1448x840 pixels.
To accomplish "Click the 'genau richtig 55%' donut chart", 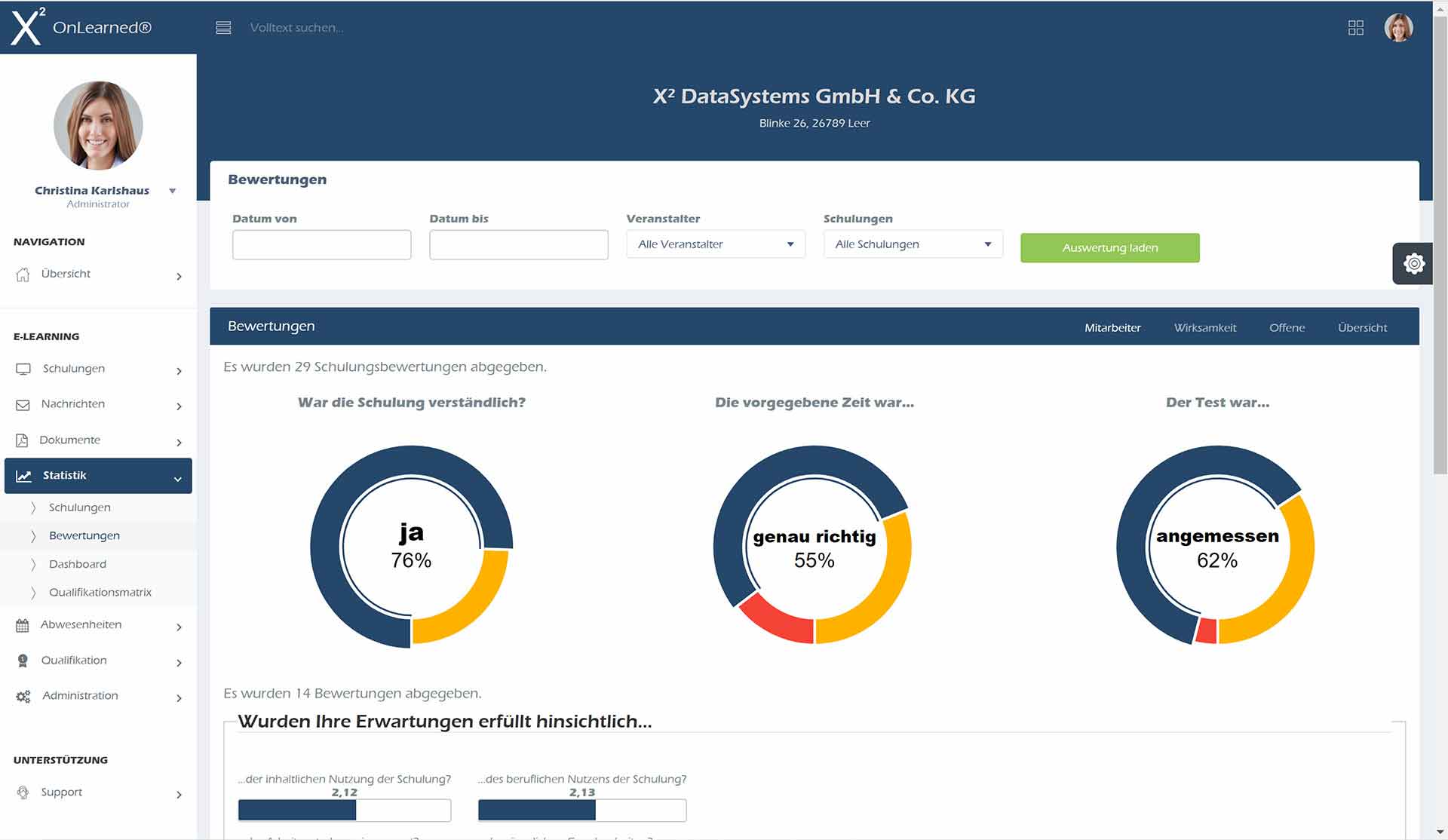I will [814, 545].
